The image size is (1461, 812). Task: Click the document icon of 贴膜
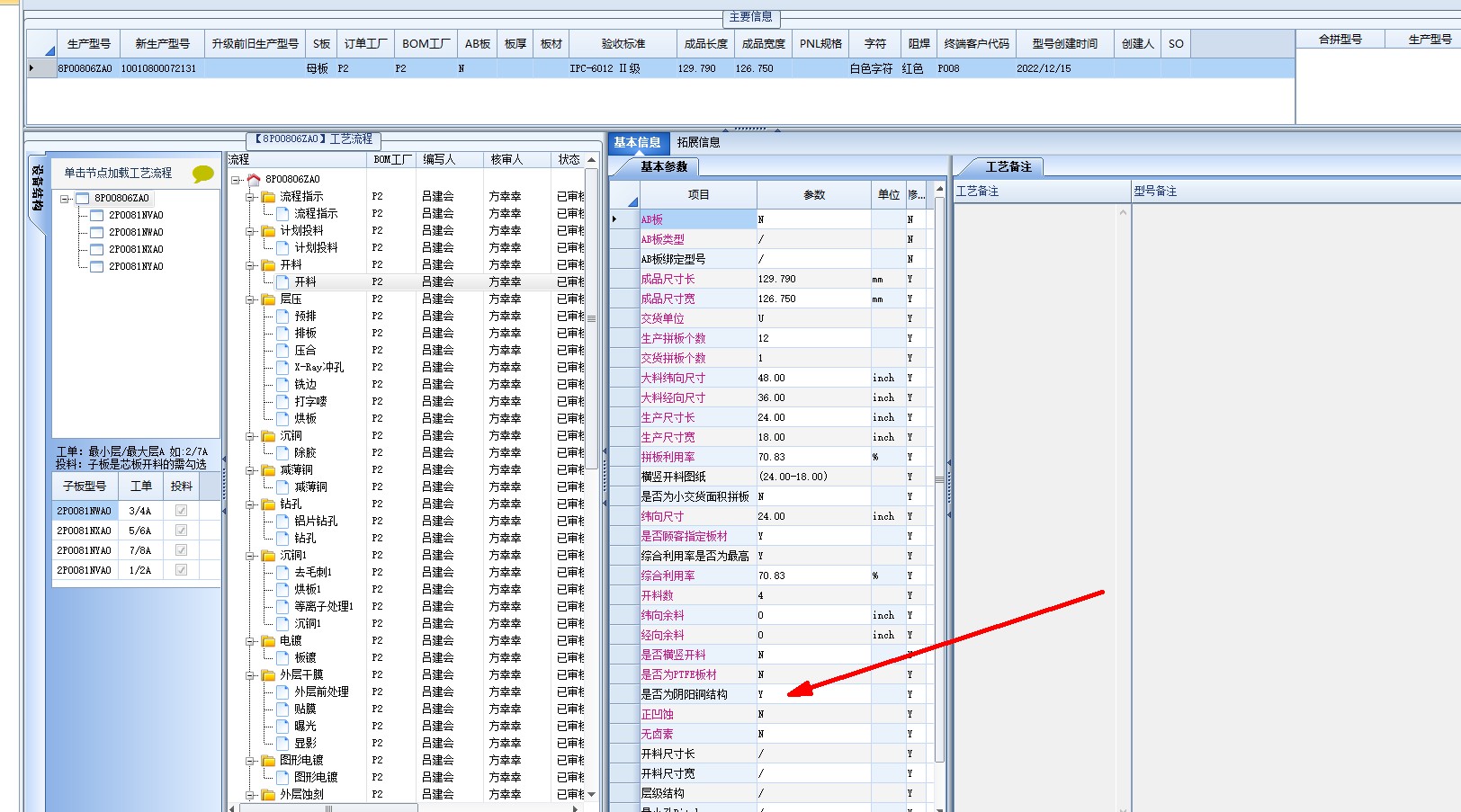[282, 709]
